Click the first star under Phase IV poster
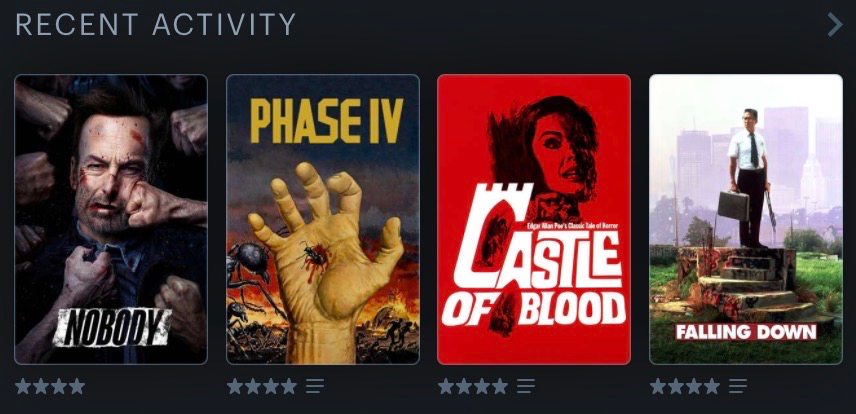 tap(235, 387)
